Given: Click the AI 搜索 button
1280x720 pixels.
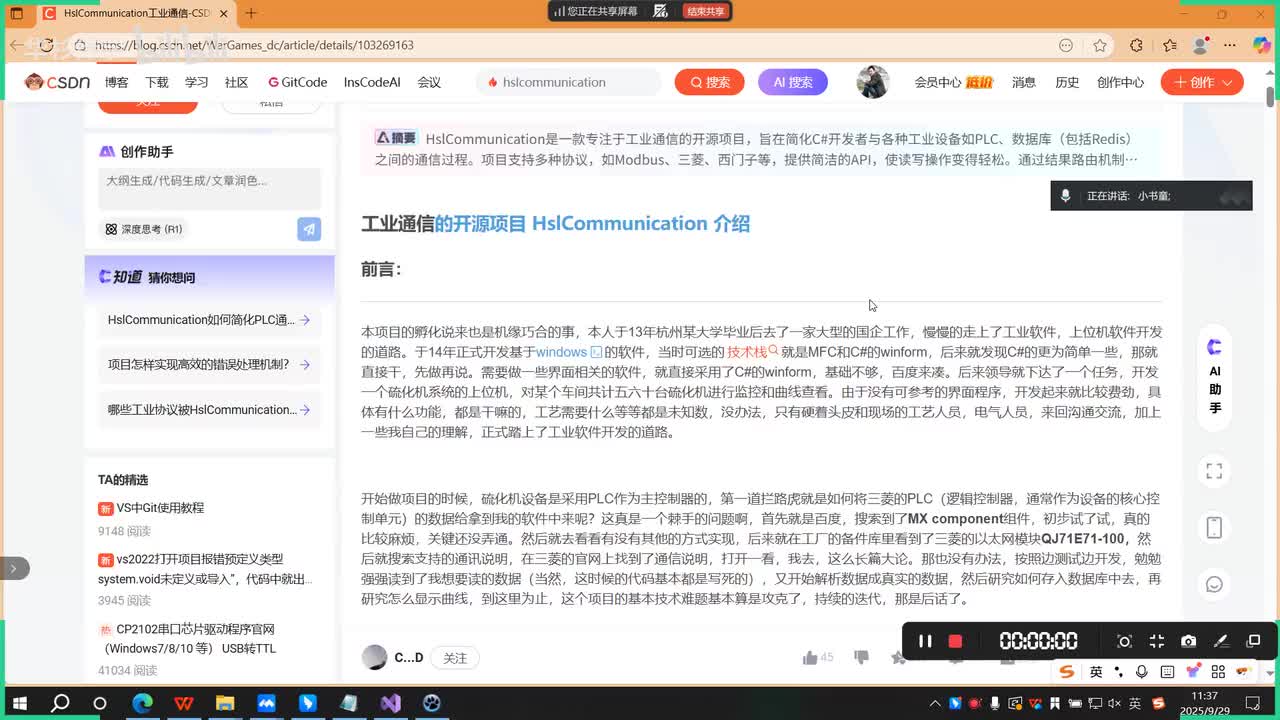Looking at the screenshot, I should pyautogui.click(x=793, y=82).
